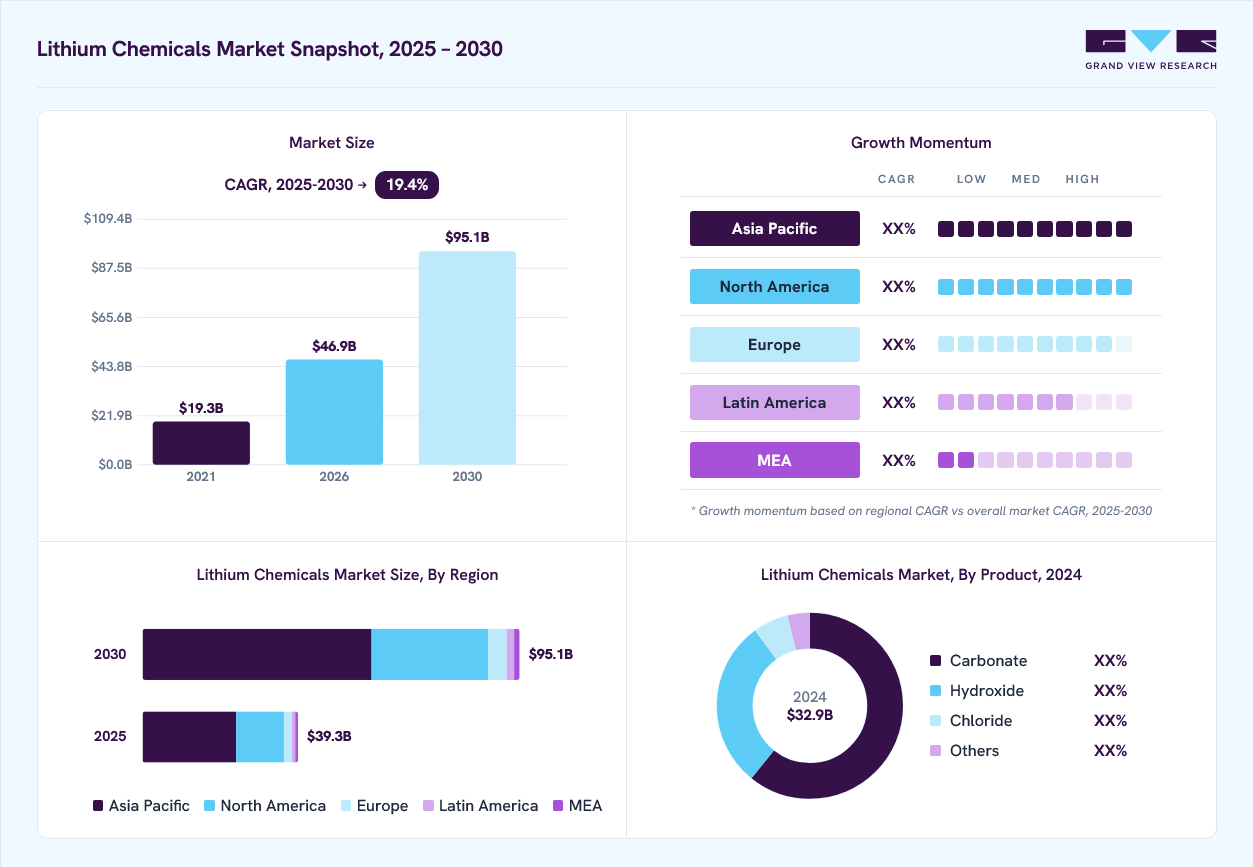Click the $95.1B value above 2030 bar
Screen dimensions: 1253x867
coord(467,237)
